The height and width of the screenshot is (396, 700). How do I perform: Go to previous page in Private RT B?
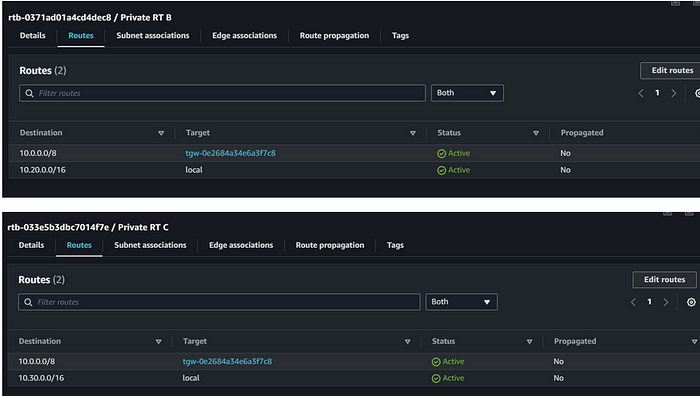coord(641,93)
